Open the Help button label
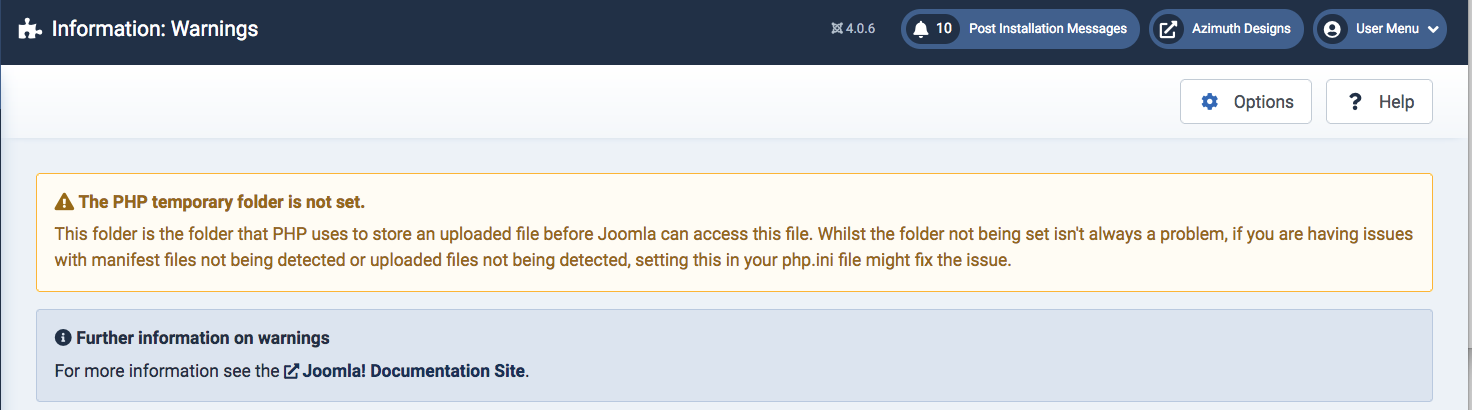This screenshot has height=410, width=1472. click(1396, 102)
